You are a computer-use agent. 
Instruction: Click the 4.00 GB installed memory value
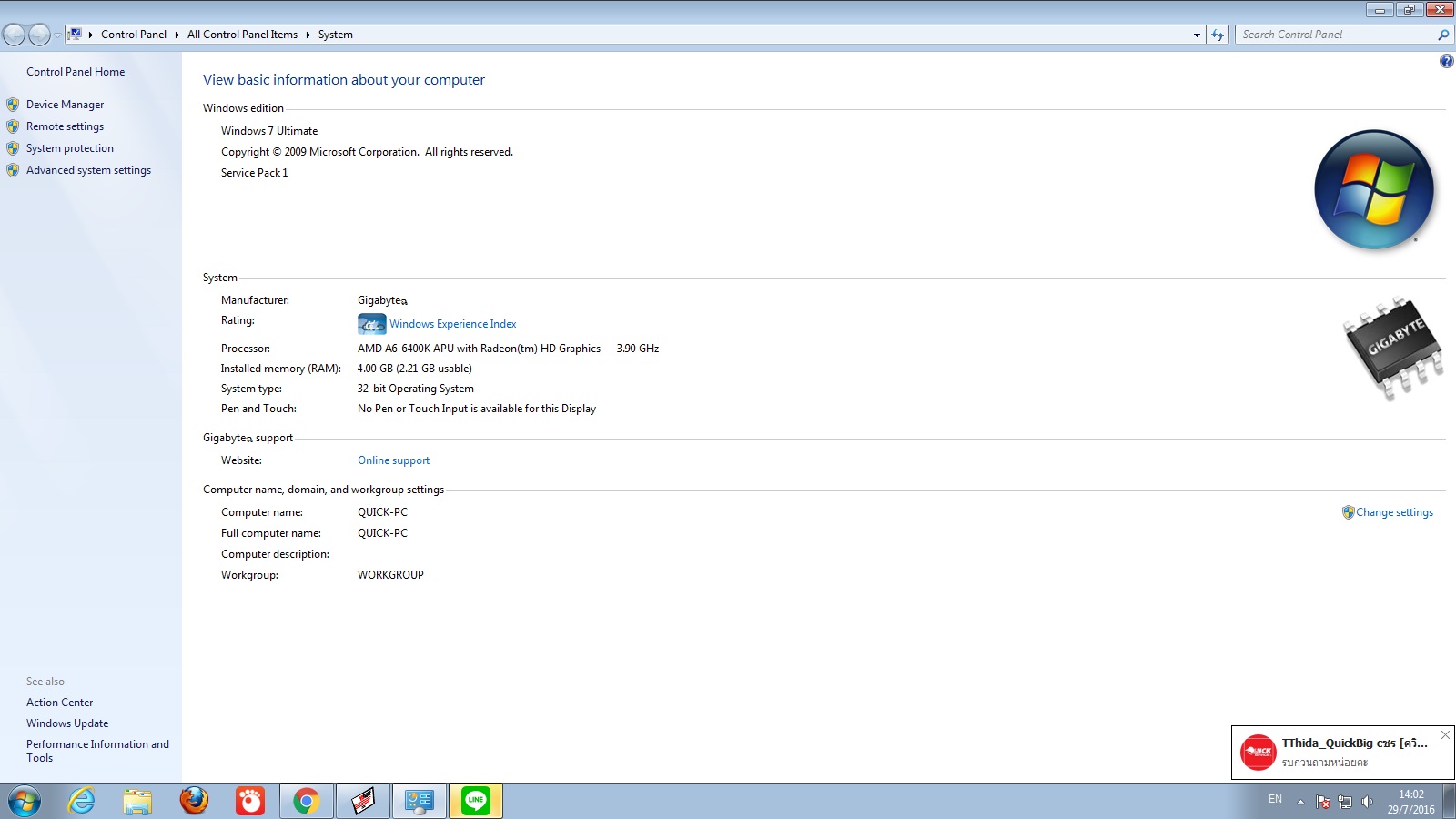414,369
